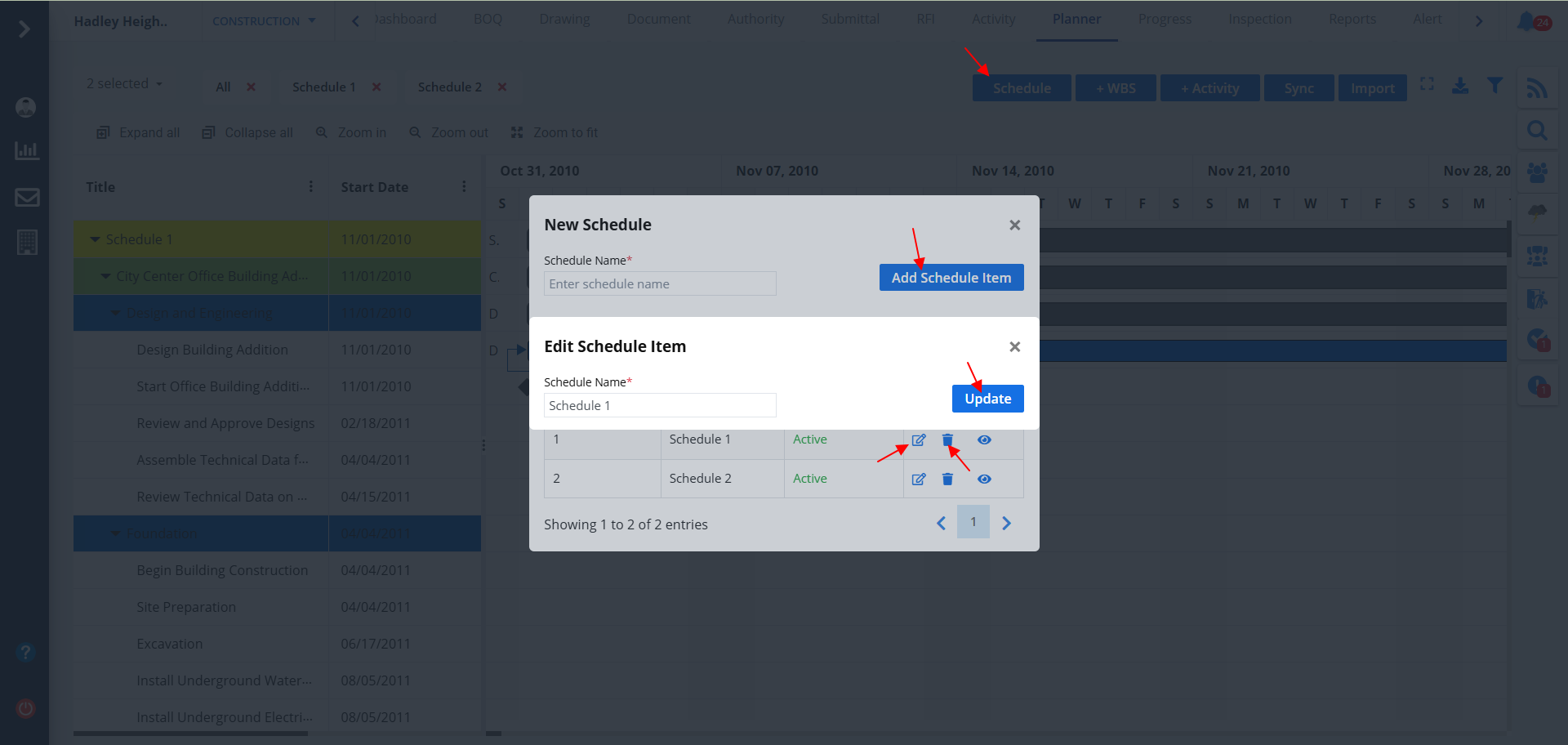Switch to the Progress tab
Viewport: 1568px width, 745px height.
1165,20
